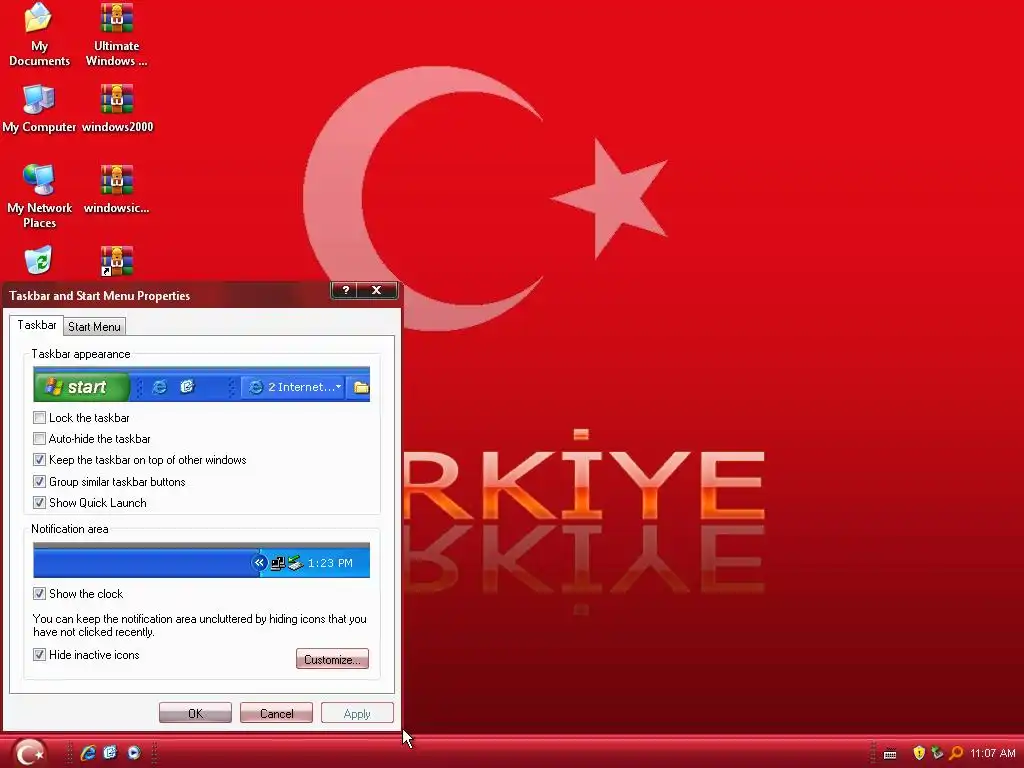Disable Group similar taskbar buttons
This screenshot has height=768, width=1024.
click(x=39, y=482)
